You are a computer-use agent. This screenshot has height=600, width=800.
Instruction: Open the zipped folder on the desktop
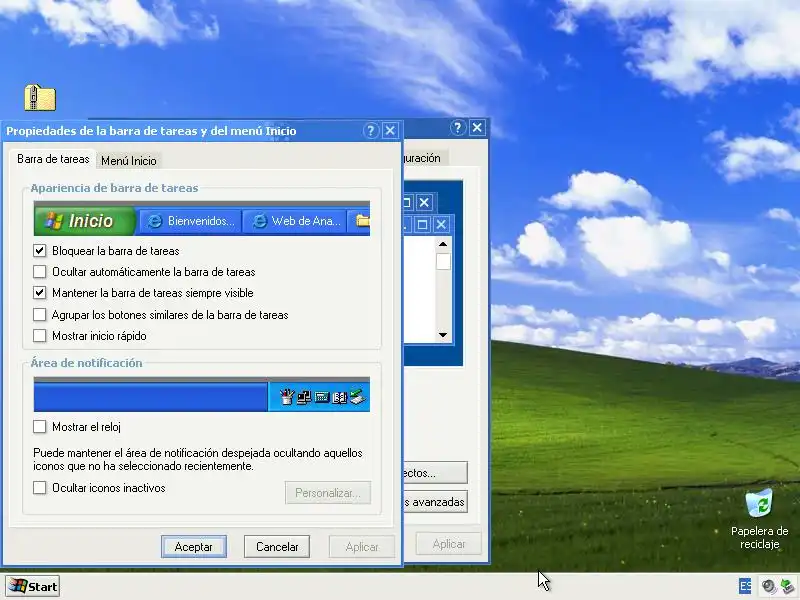[40, 97]
